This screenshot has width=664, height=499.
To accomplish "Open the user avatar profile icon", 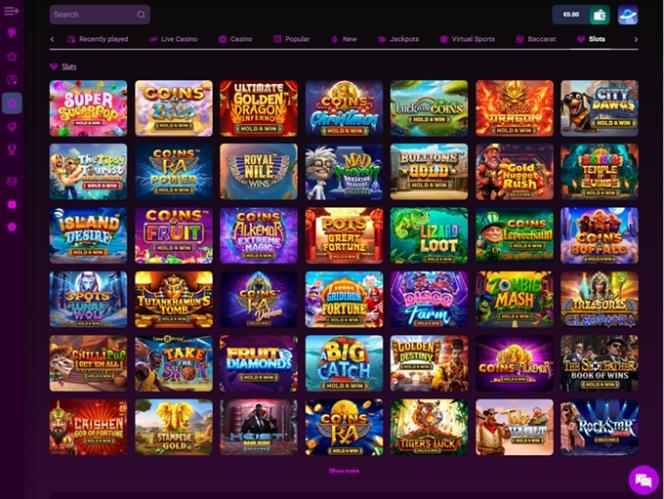I will tap(628, 15).
